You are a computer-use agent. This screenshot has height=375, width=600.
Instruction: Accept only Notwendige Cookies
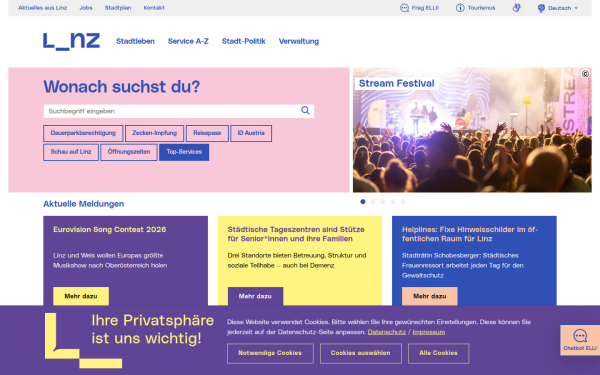pos(270,353)
